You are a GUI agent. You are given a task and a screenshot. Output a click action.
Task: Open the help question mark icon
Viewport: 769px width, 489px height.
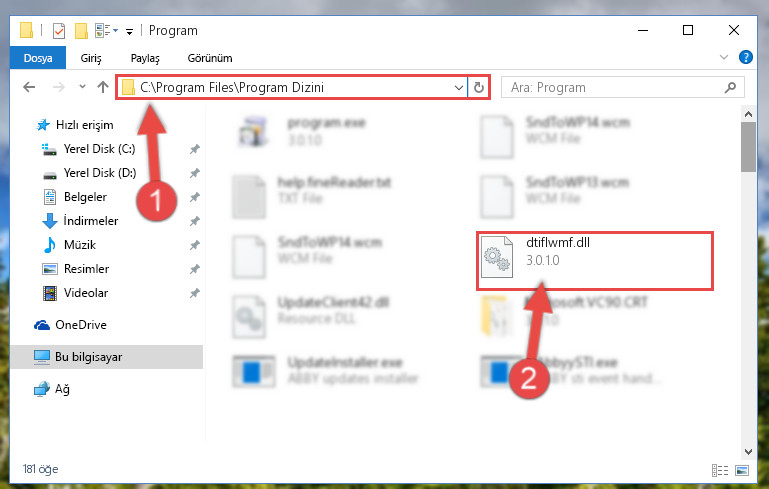click(745, 57)
